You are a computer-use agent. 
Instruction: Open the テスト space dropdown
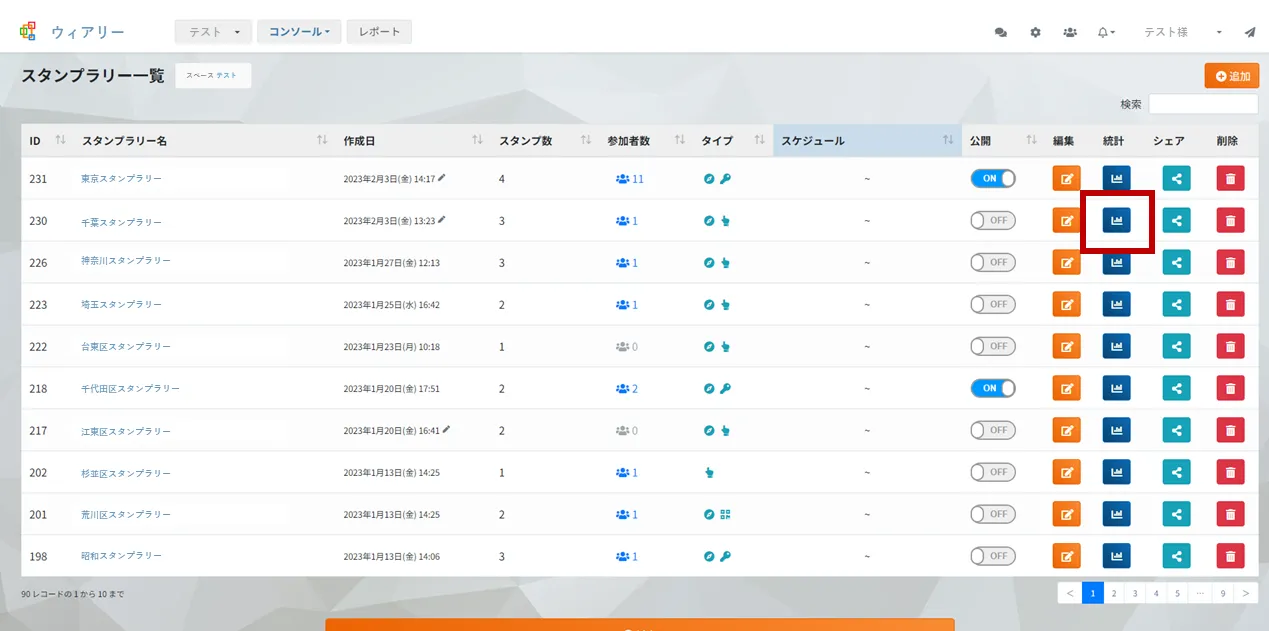pyautogui.click(x=213, y=32)
